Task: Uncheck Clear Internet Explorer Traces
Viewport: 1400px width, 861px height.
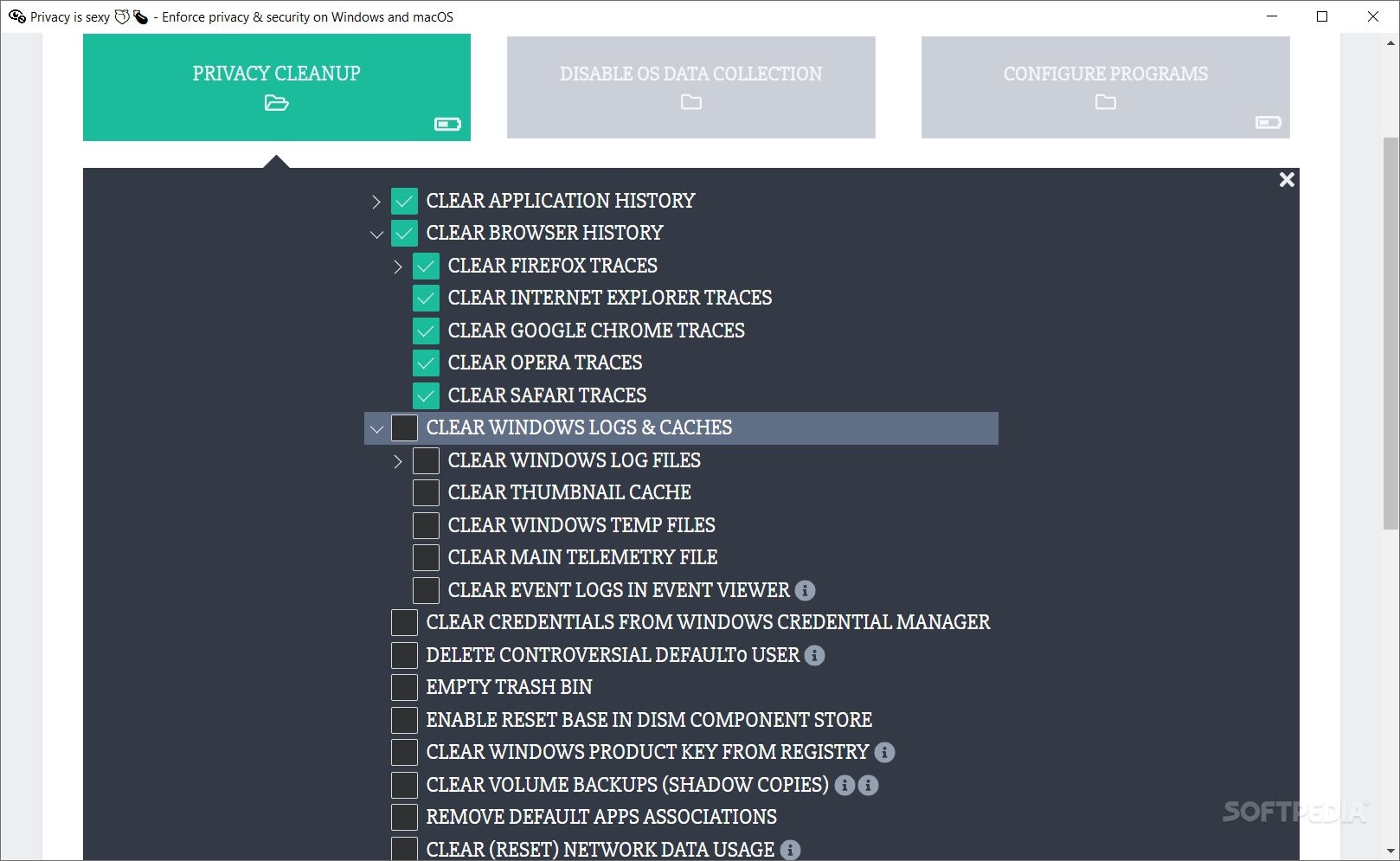Action: [x=426, y=298]
